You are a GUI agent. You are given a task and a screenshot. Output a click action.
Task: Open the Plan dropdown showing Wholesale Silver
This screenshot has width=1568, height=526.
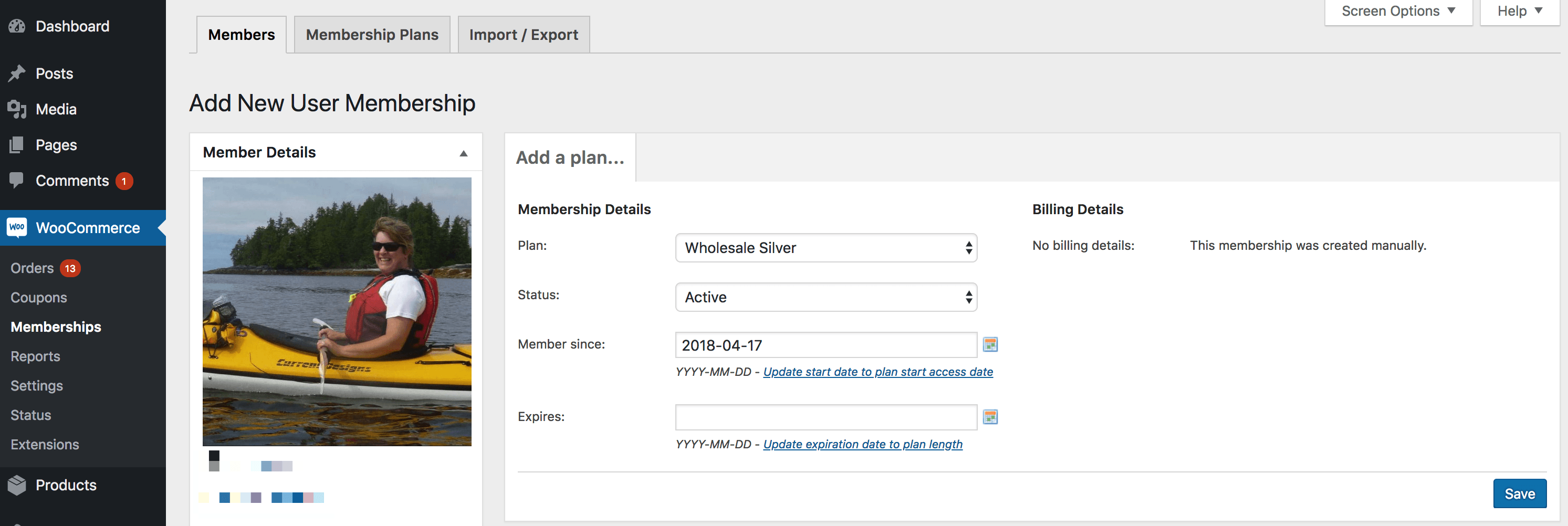coord(825,248)
